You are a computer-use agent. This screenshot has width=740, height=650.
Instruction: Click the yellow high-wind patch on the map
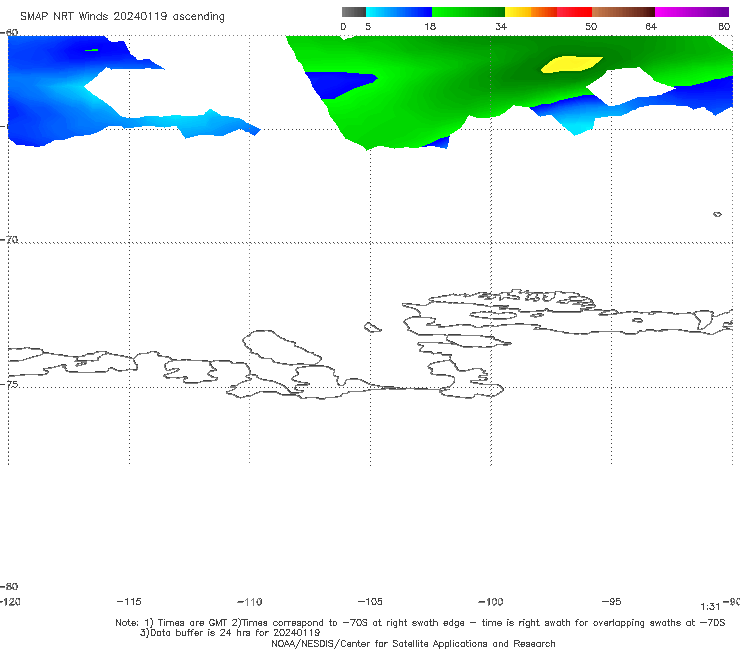coord(572,64)
